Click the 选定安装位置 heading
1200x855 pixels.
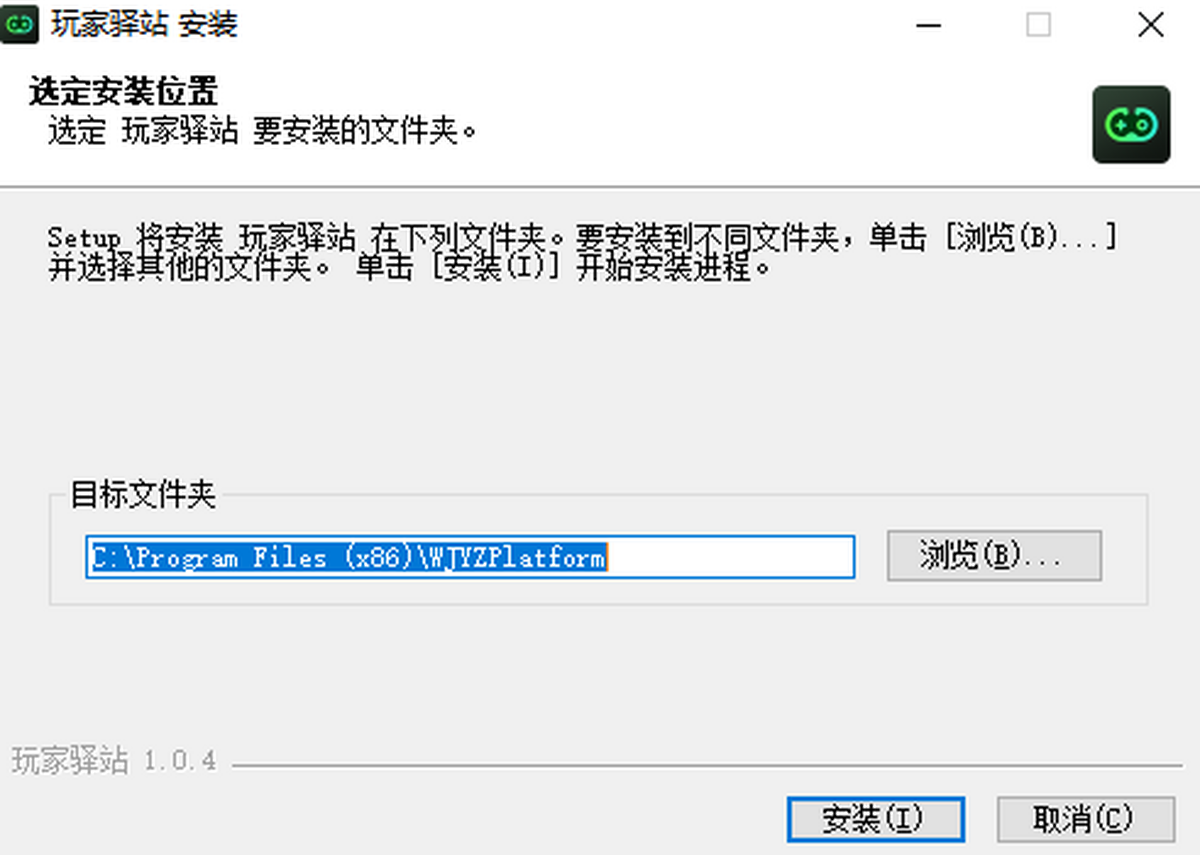(x=123, y=92)
